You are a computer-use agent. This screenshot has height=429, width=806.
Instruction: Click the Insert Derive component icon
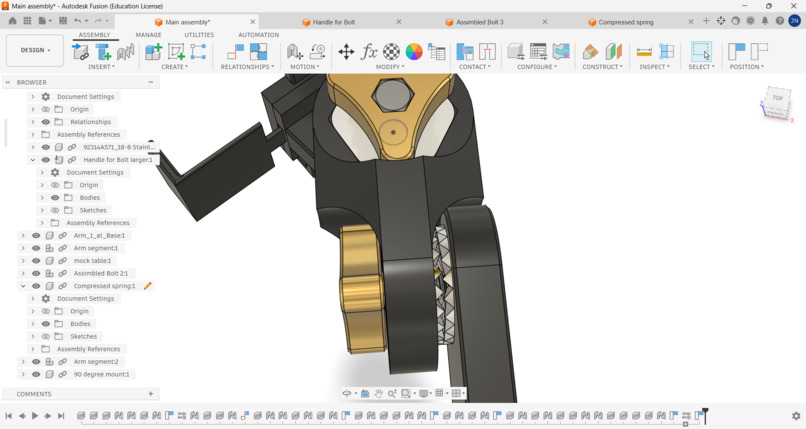[x=125, y=51]
